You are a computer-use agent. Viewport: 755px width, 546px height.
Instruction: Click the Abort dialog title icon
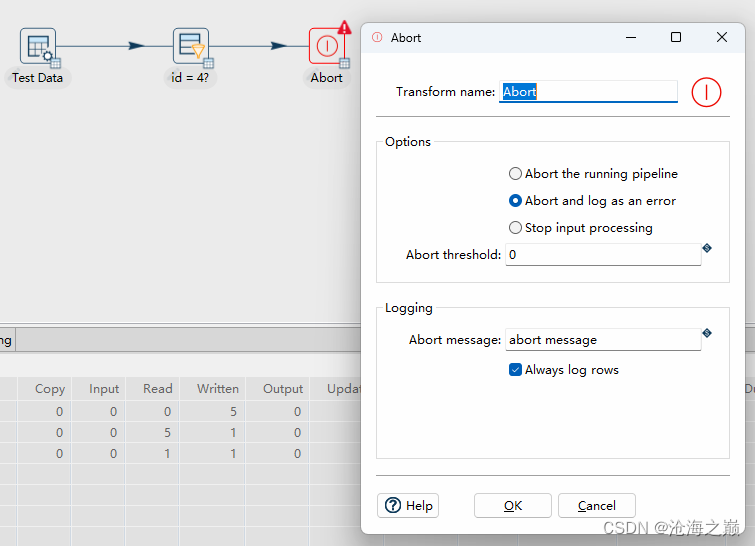[x=378, y=37]
